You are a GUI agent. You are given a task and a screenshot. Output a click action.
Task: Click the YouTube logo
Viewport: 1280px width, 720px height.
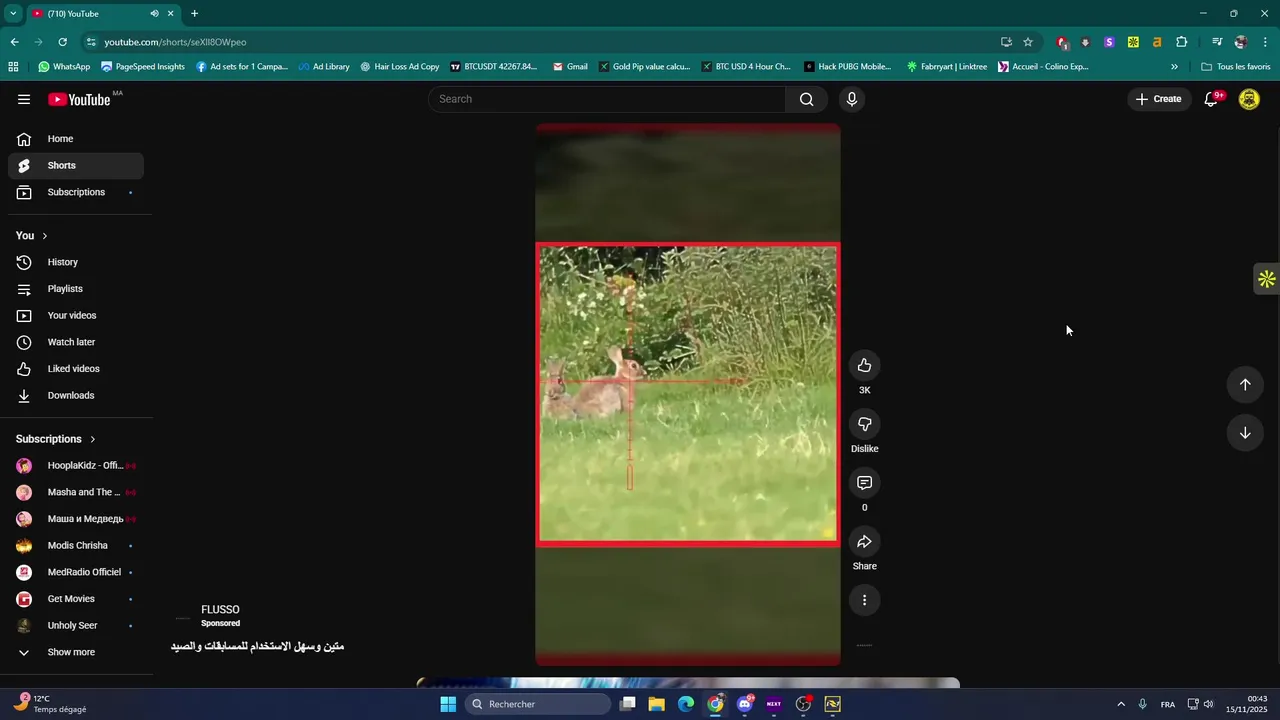[x=79, y=99]
